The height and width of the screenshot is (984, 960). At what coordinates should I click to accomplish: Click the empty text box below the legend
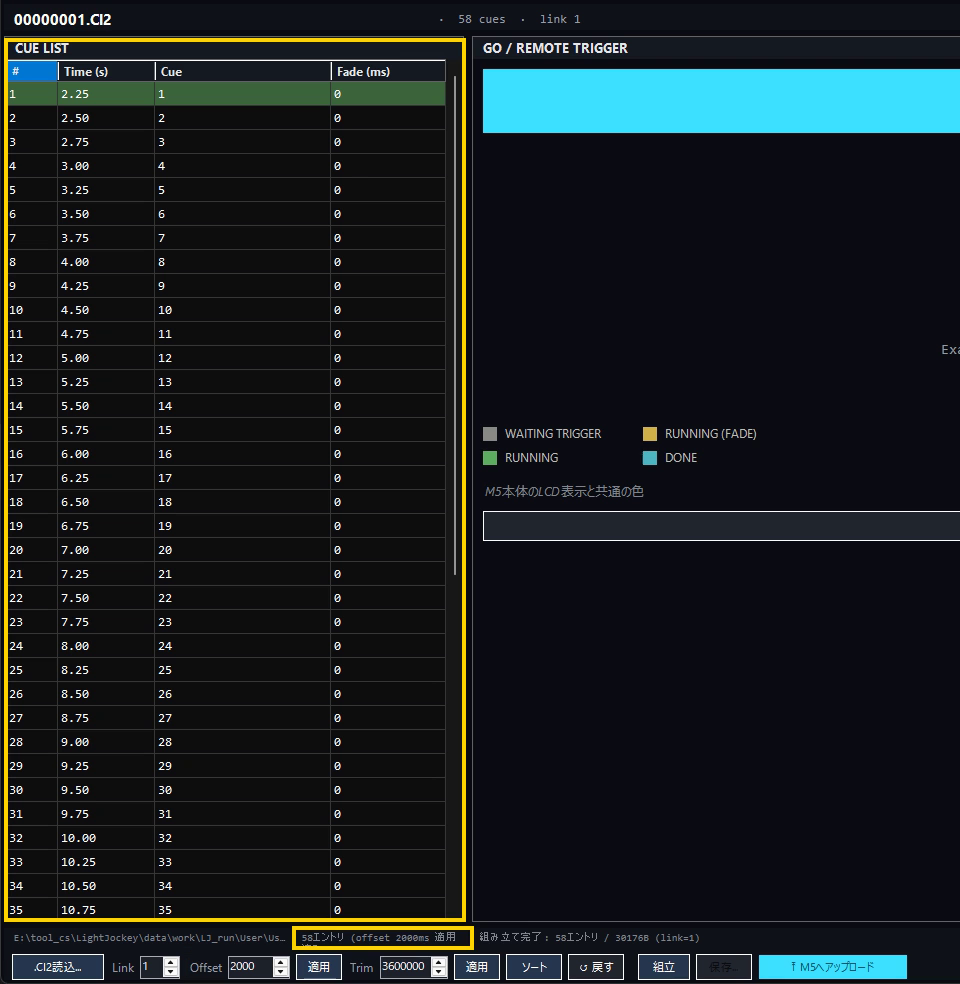(721, 526)
